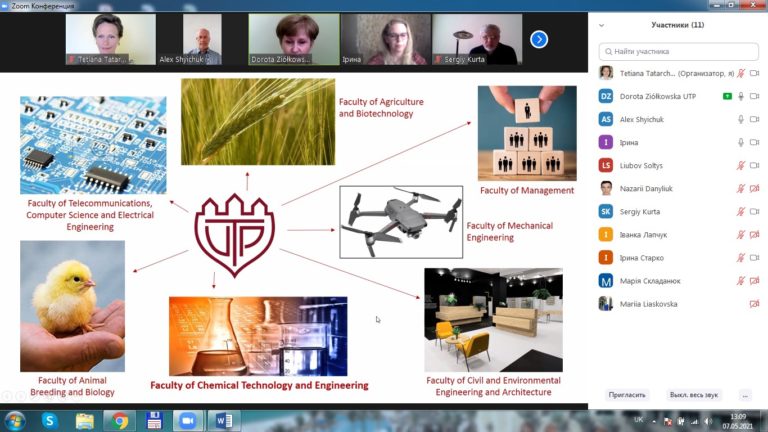Click Sergiy Kurta's muted microphone icon

pos(741,212)
